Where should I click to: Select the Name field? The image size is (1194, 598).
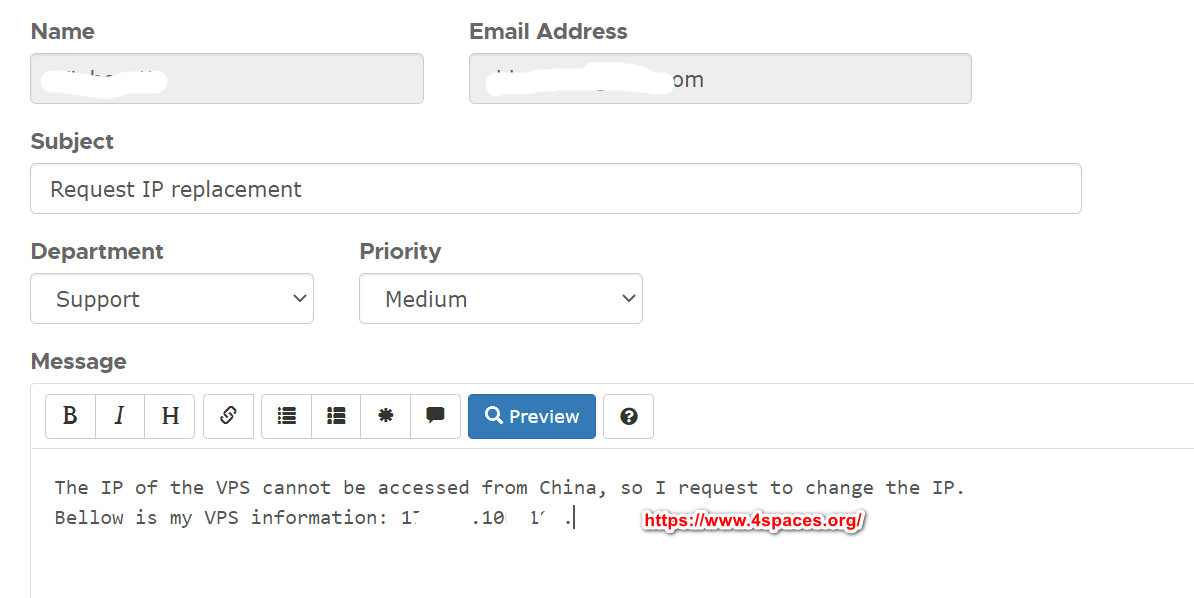(226, 78)
